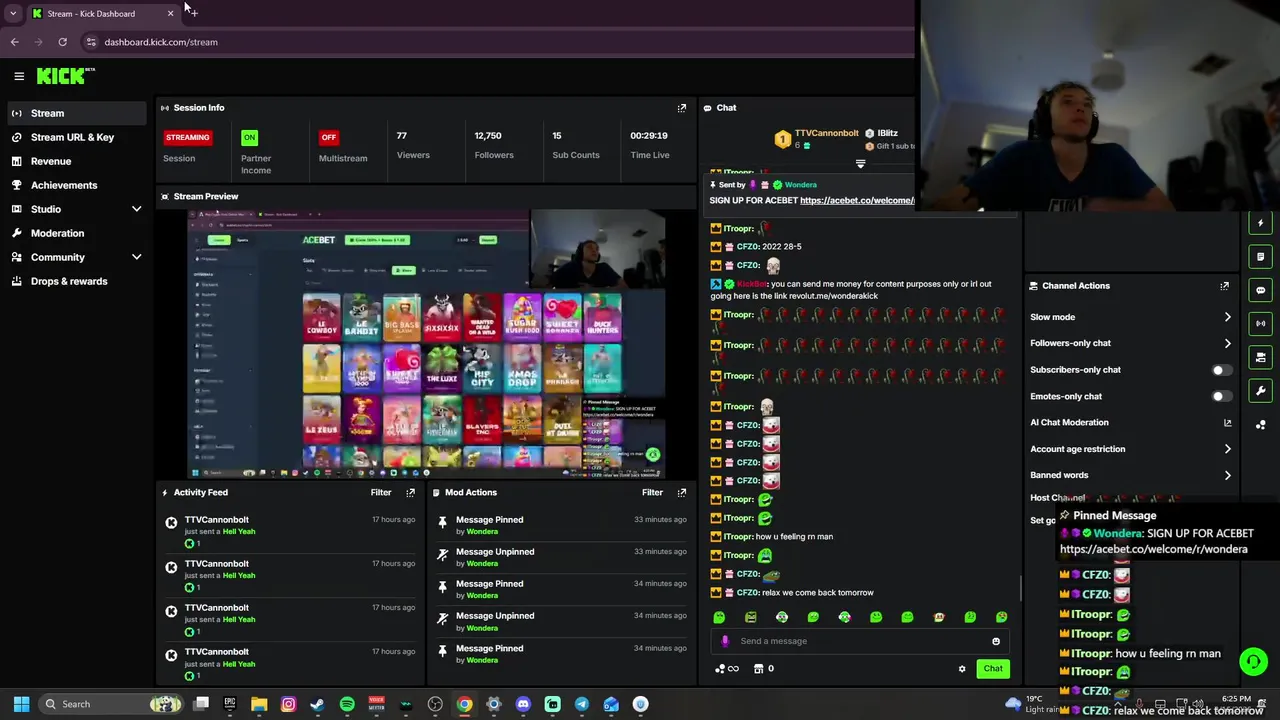Reload the browser page

[x=62, y=42]
